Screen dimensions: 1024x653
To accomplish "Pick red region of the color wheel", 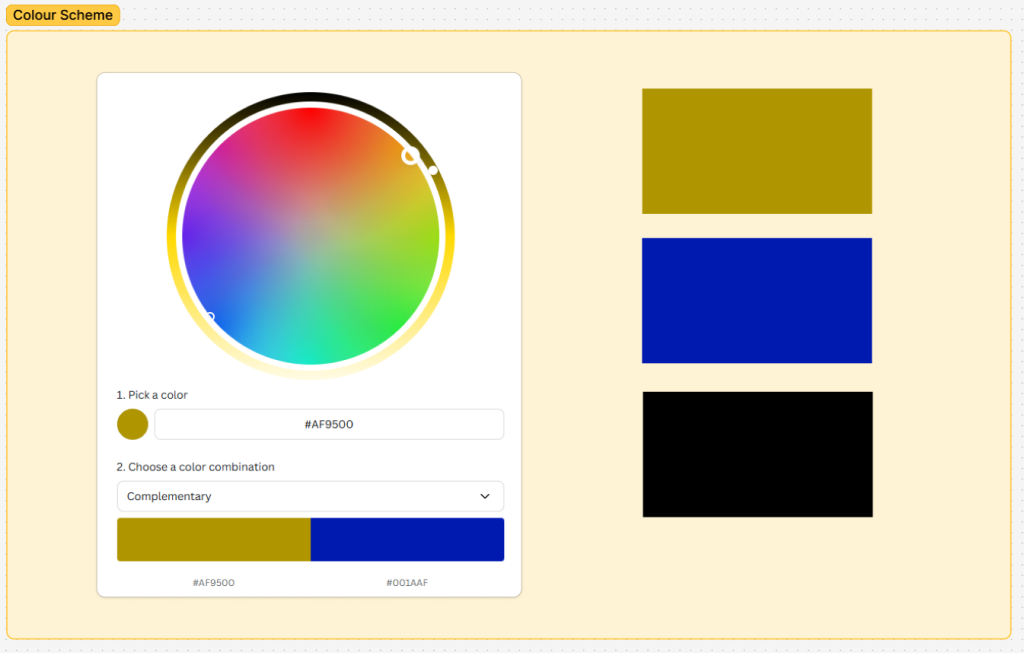I will [311, 125].
